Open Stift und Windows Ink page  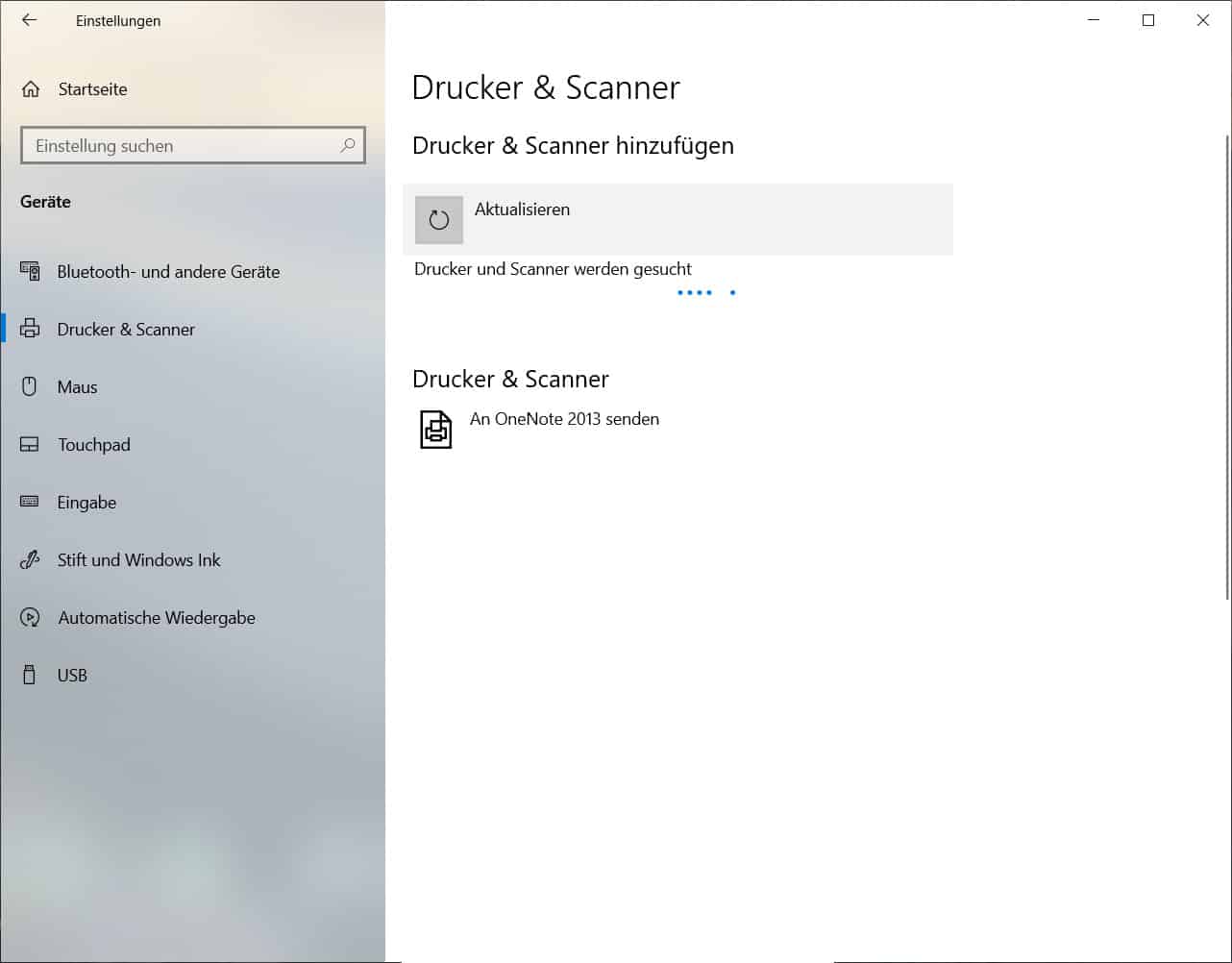click(x=192, y=559)
